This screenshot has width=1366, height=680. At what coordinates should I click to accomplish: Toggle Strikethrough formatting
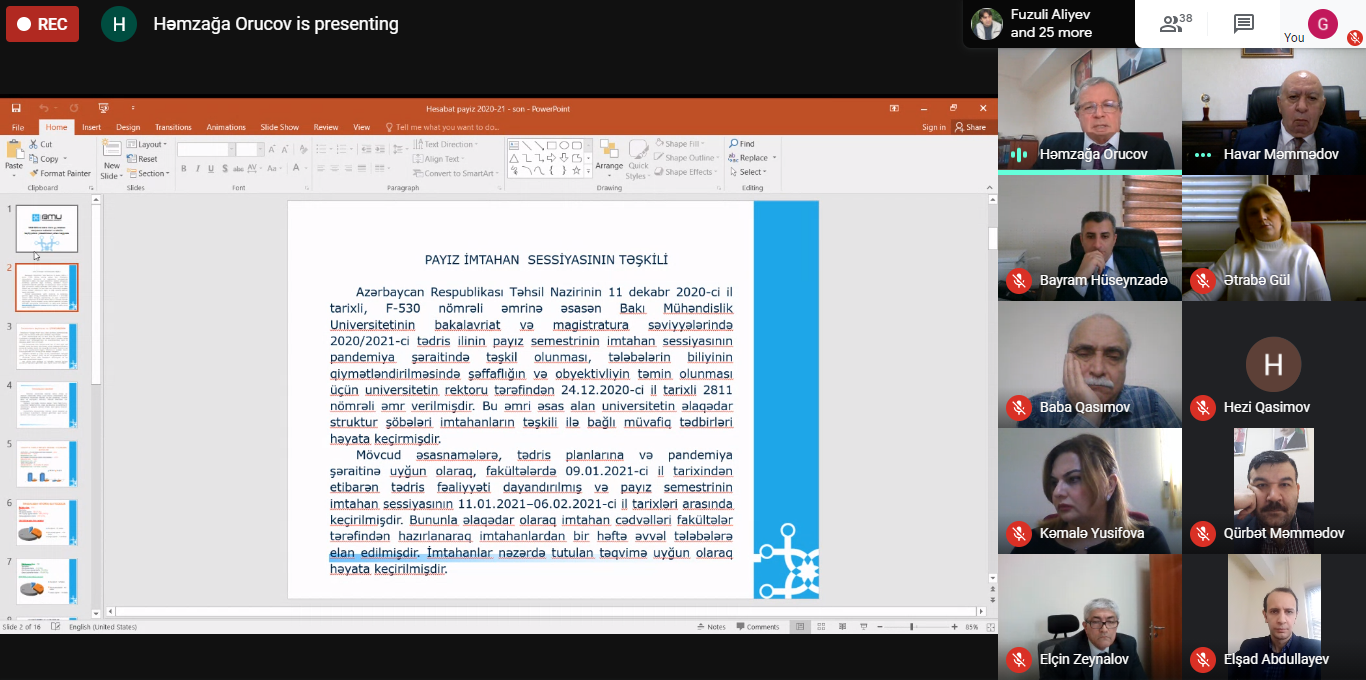click(238, 169)
